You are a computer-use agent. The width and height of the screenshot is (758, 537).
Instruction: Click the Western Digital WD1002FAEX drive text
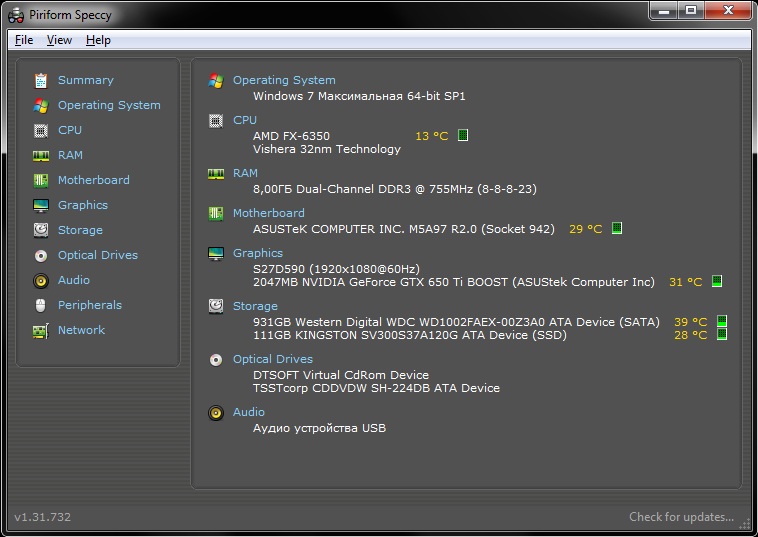click(x=456, y=322)
